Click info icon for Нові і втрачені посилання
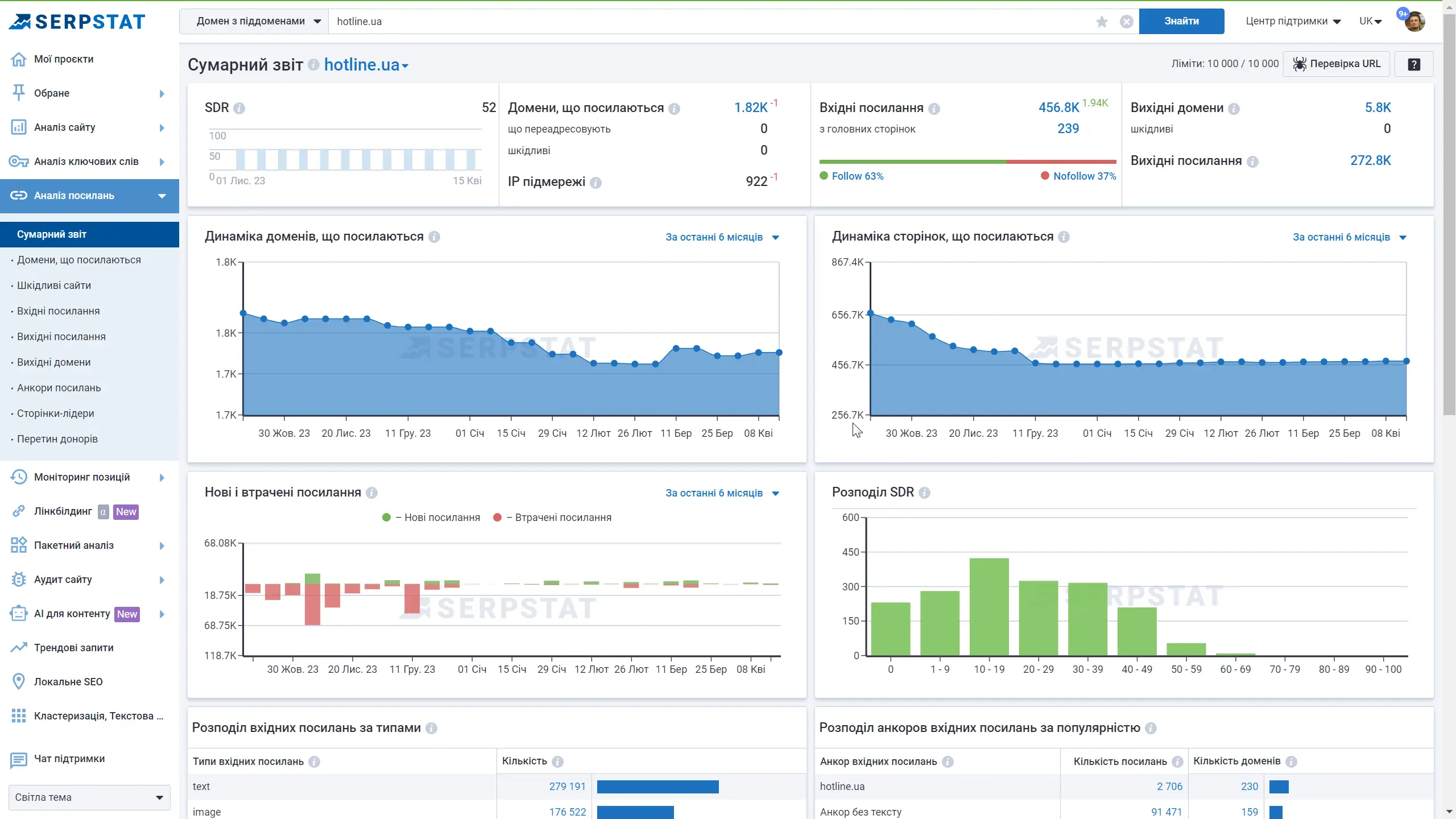 click(371, 493)
